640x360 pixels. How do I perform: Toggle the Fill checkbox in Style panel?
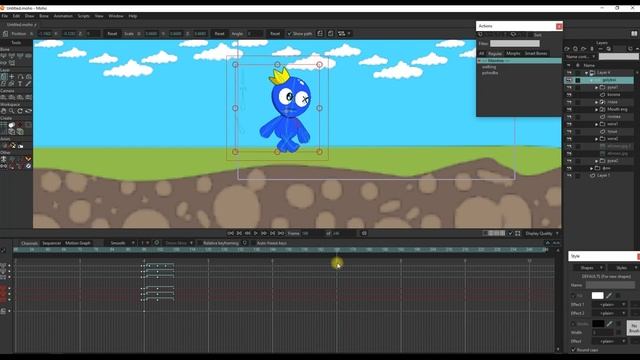tap(573, 296)
